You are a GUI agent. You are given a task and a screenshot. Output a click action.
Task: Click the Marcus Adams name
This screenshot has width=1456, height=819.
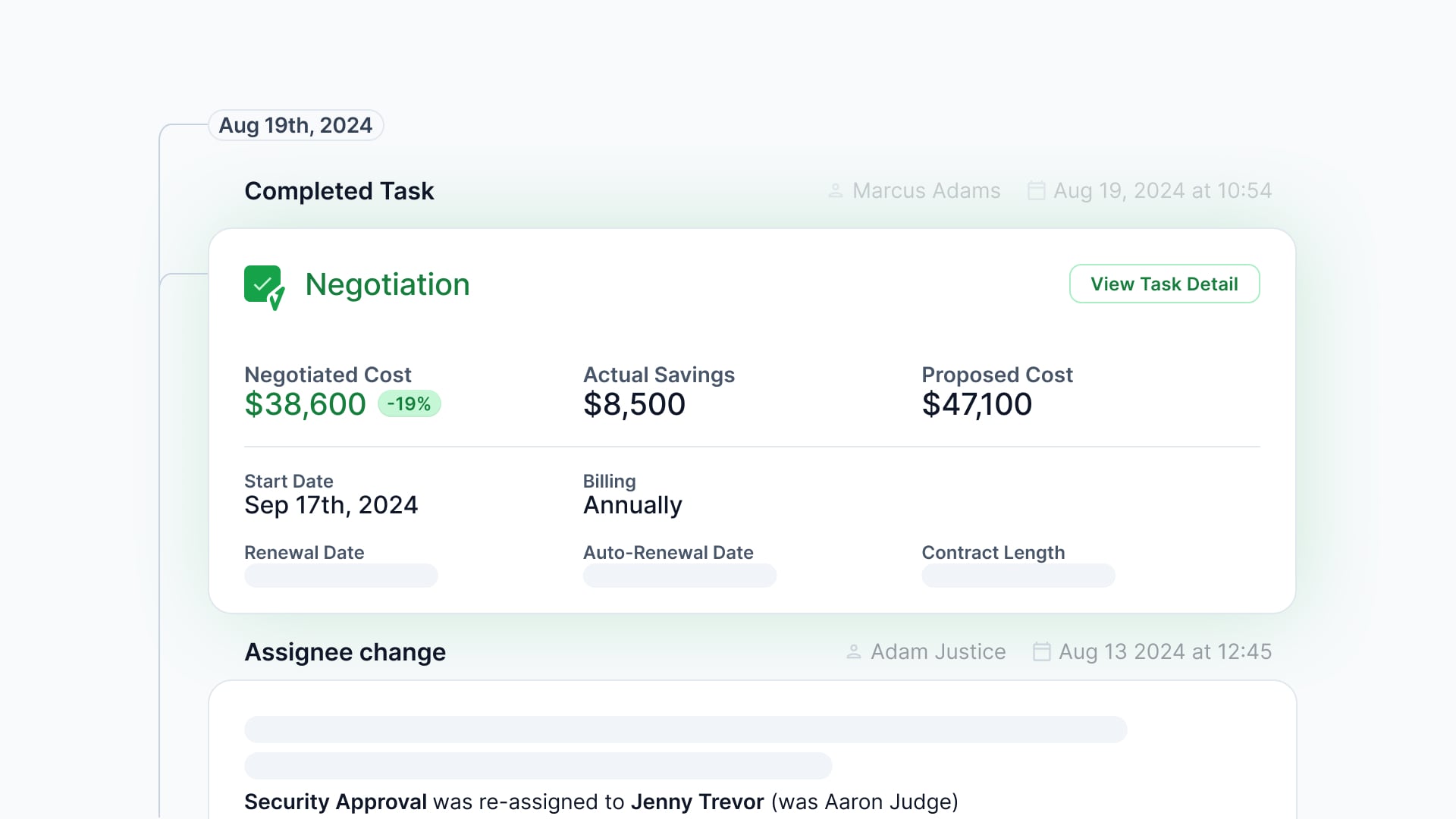click(x=926, y=190)
